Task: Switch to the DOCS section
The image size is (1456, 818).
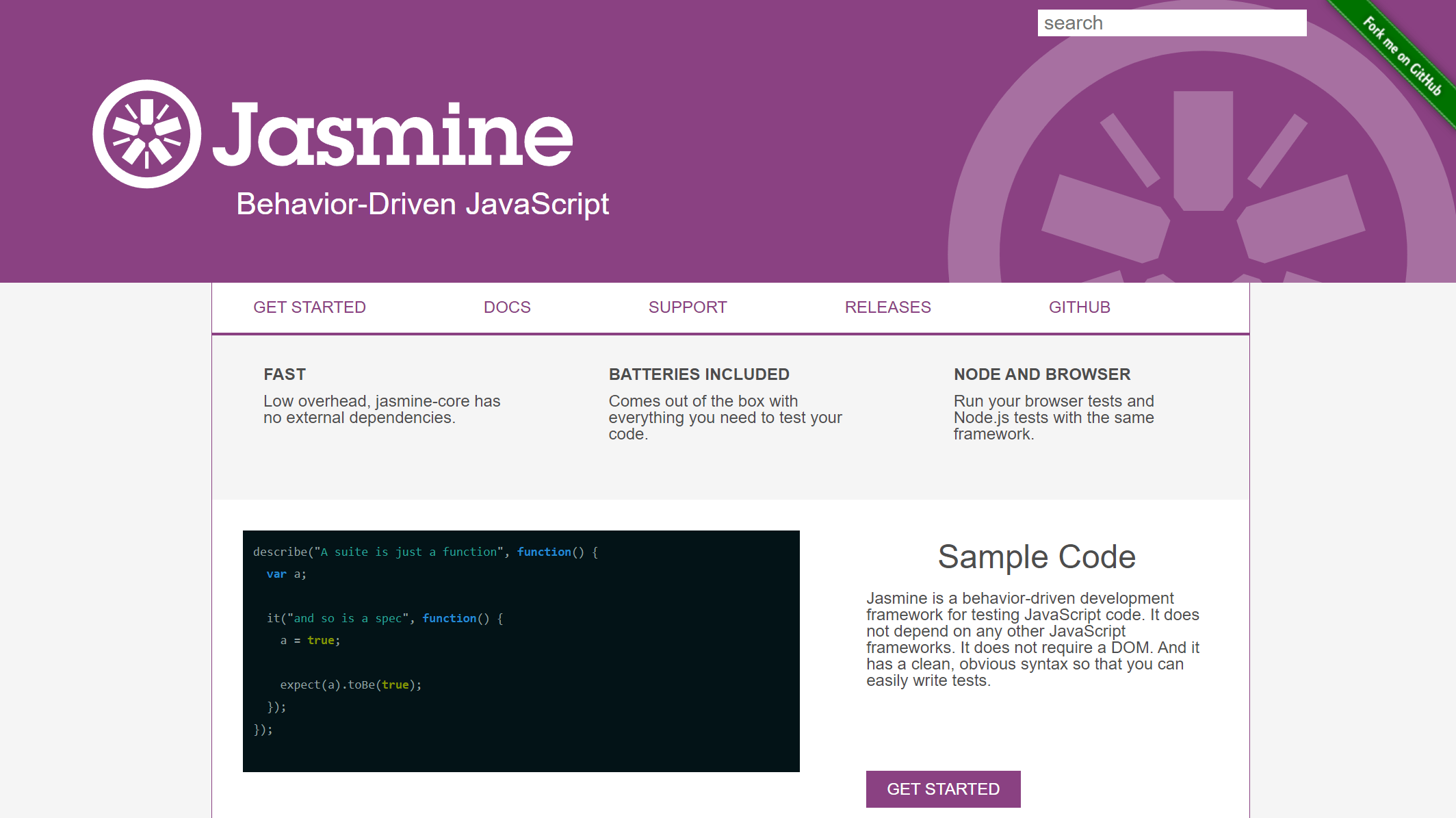Action: 506,307
